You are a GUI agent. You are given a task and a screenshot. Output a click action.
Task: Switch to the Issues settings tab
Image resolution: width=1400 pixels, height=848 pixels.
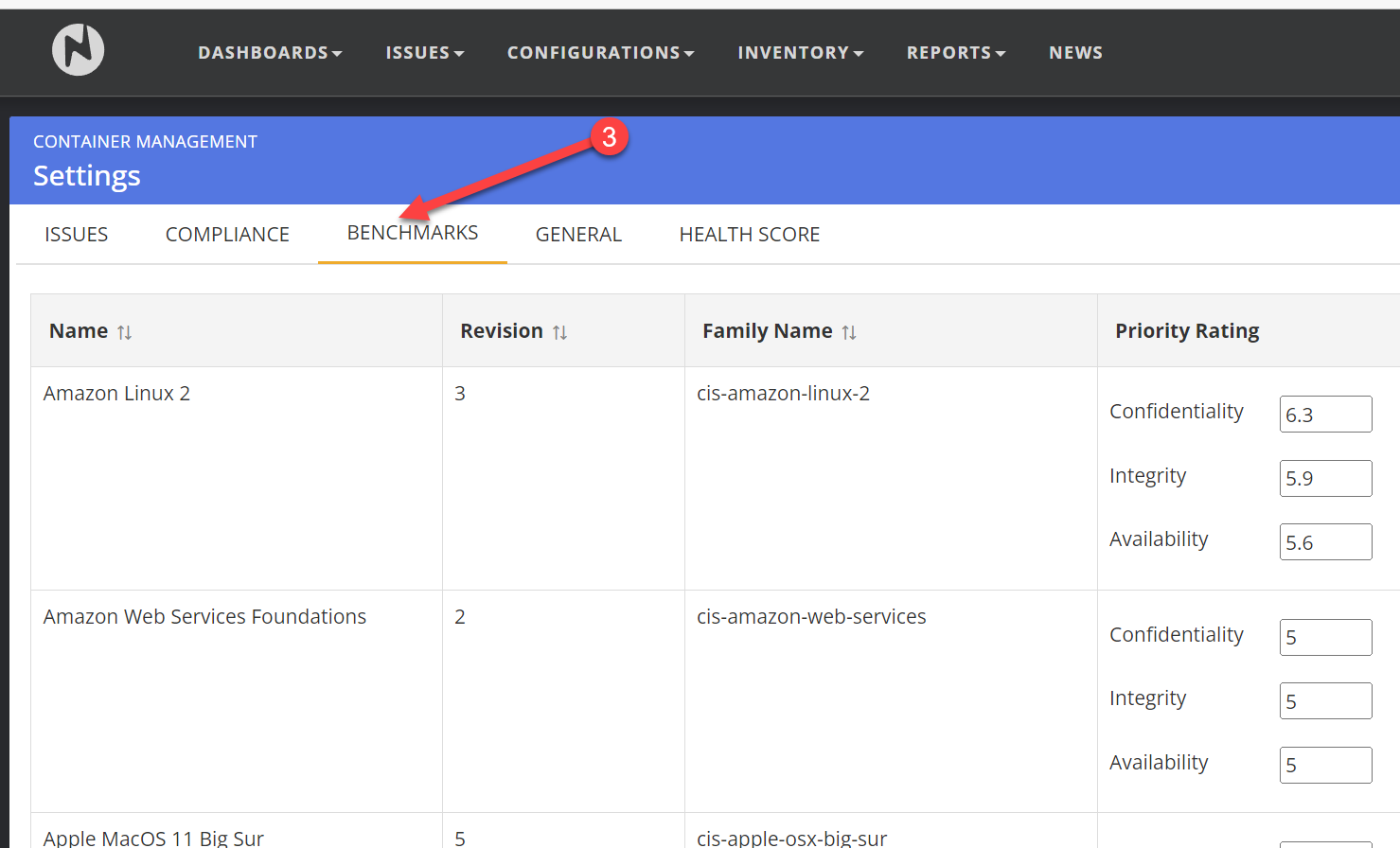pyautogui.click(x=77, y=235)
